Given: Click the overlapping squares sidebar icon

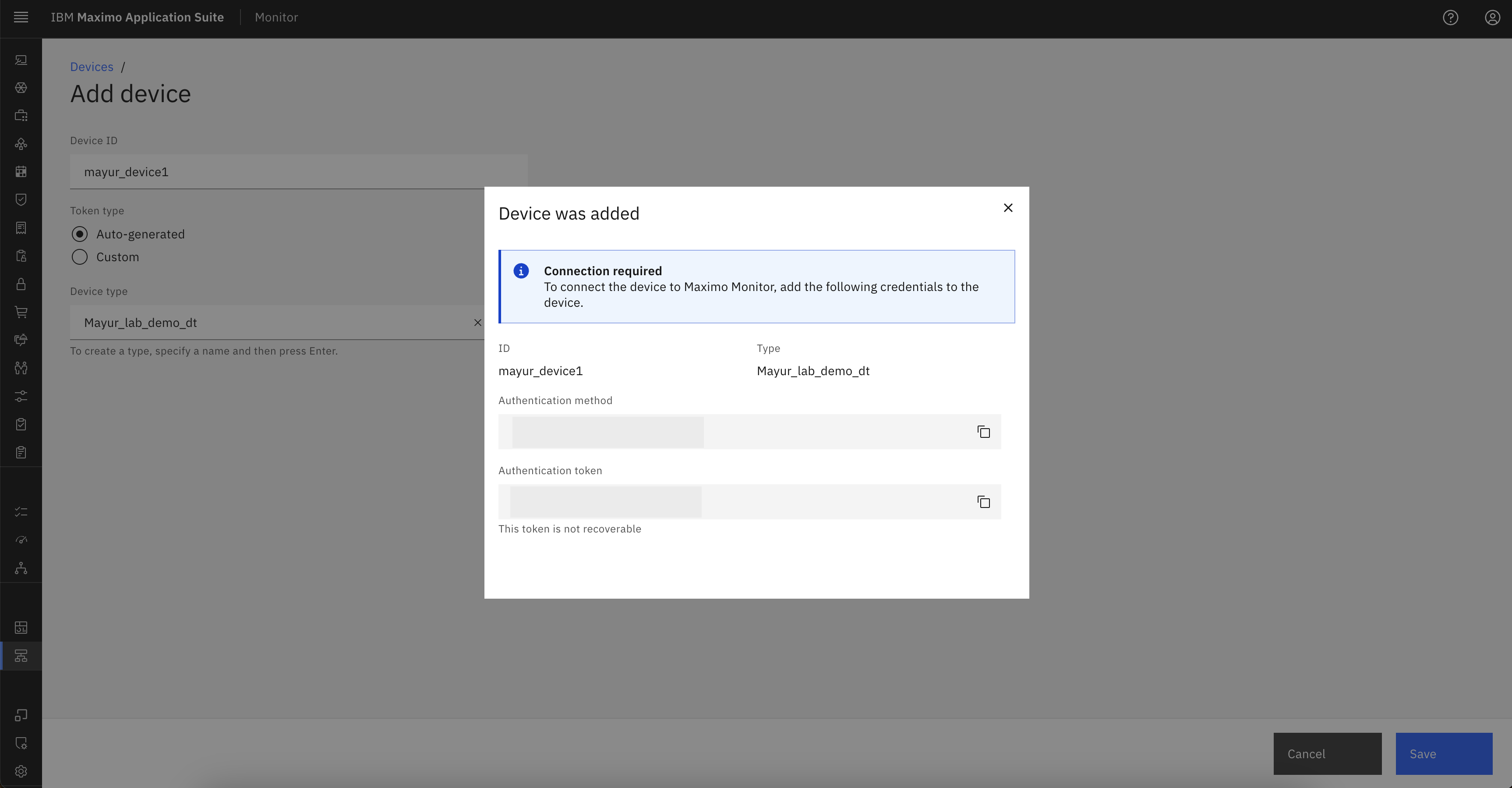Looking at the screenshot, I should coord(21,715).
